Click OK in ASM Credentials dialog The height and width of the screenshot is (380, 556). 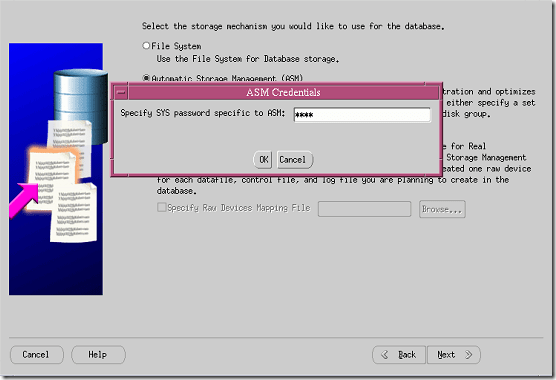click(x=263, y=160)
